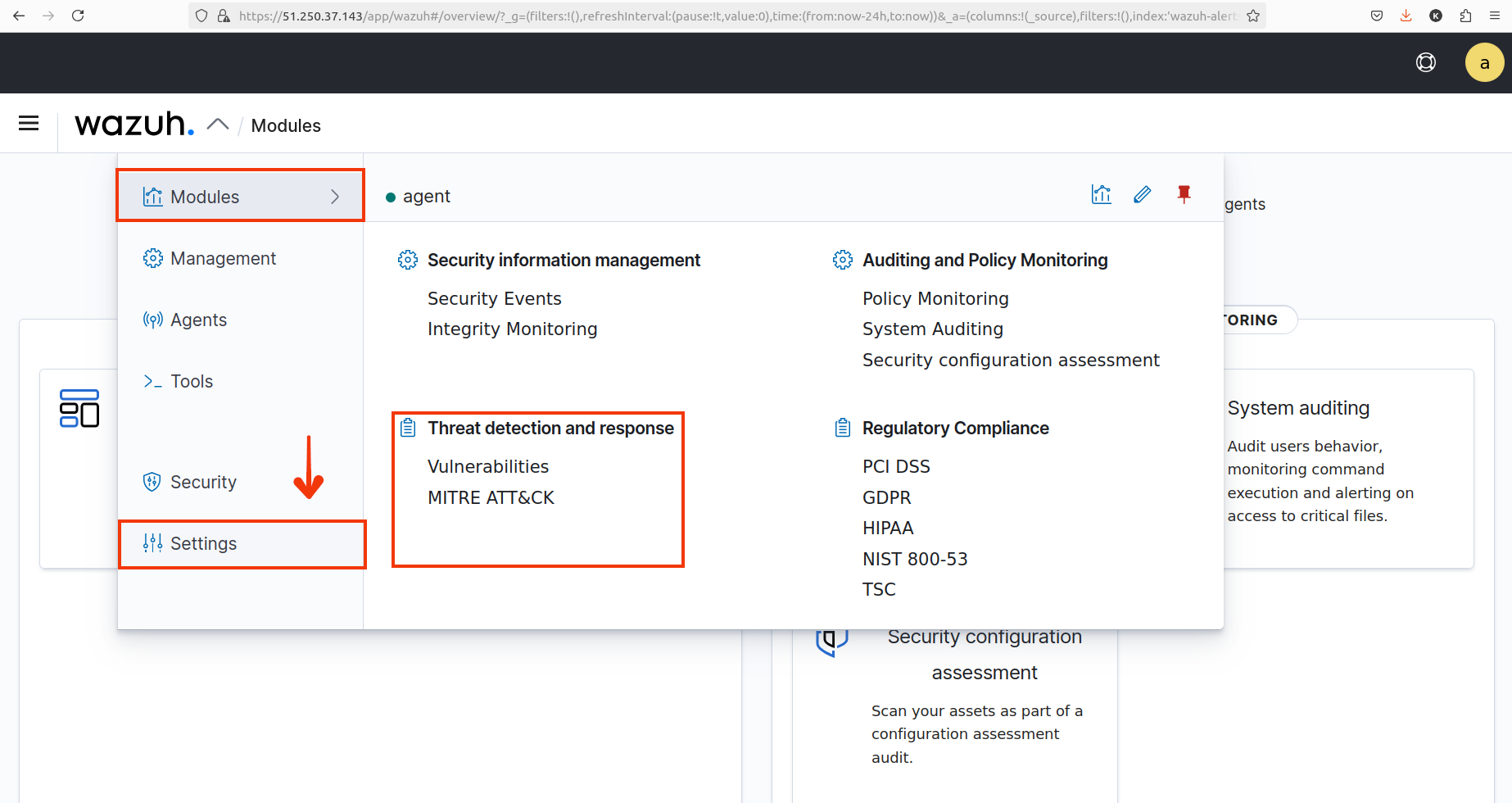
Task: Open the user avatar menu
Action: tap(1484, 63)
